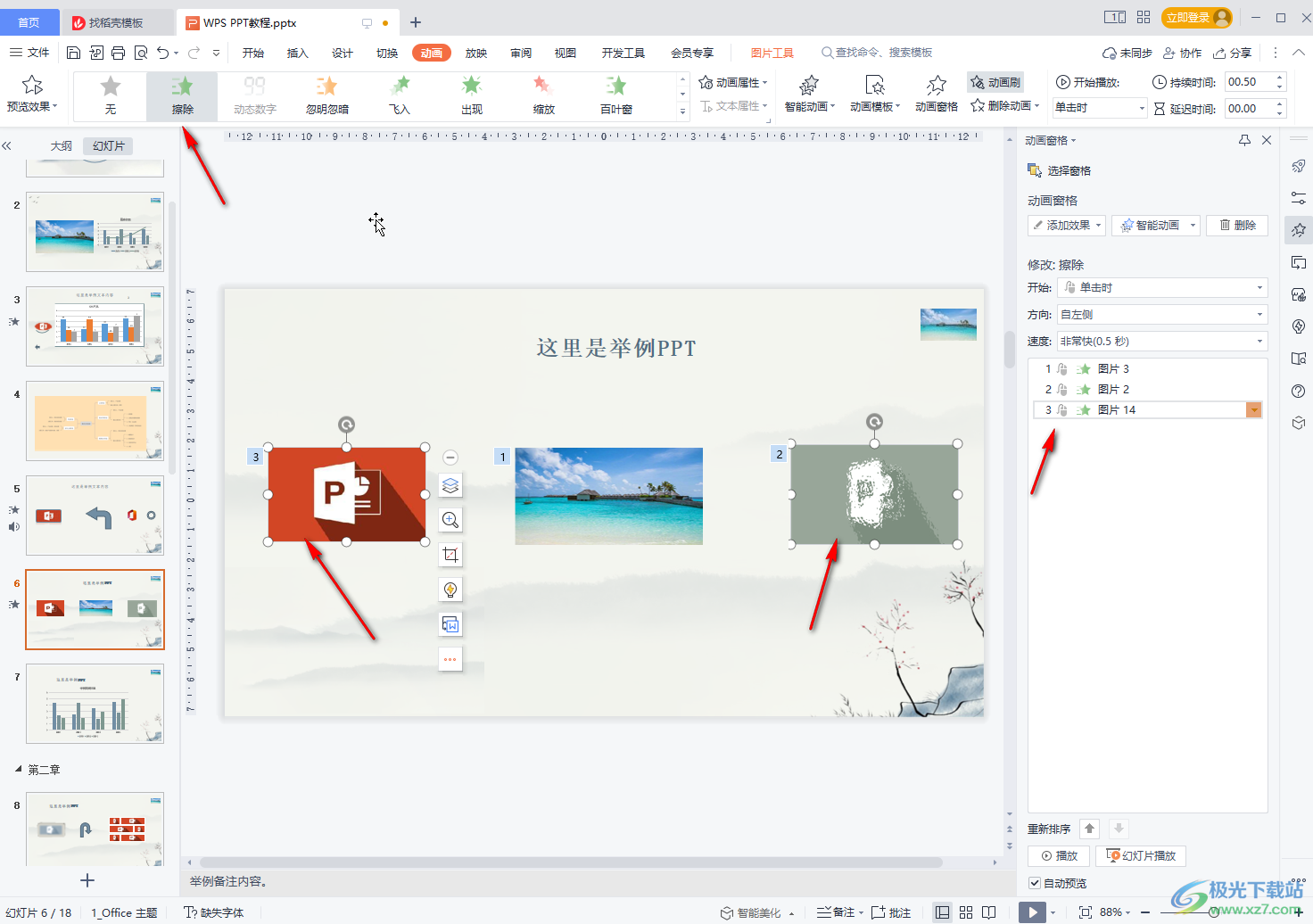The width and height of the screenshot is (1313, 924).
Task: Click the 幻灯片播放 button
Action: [1141, 855]
